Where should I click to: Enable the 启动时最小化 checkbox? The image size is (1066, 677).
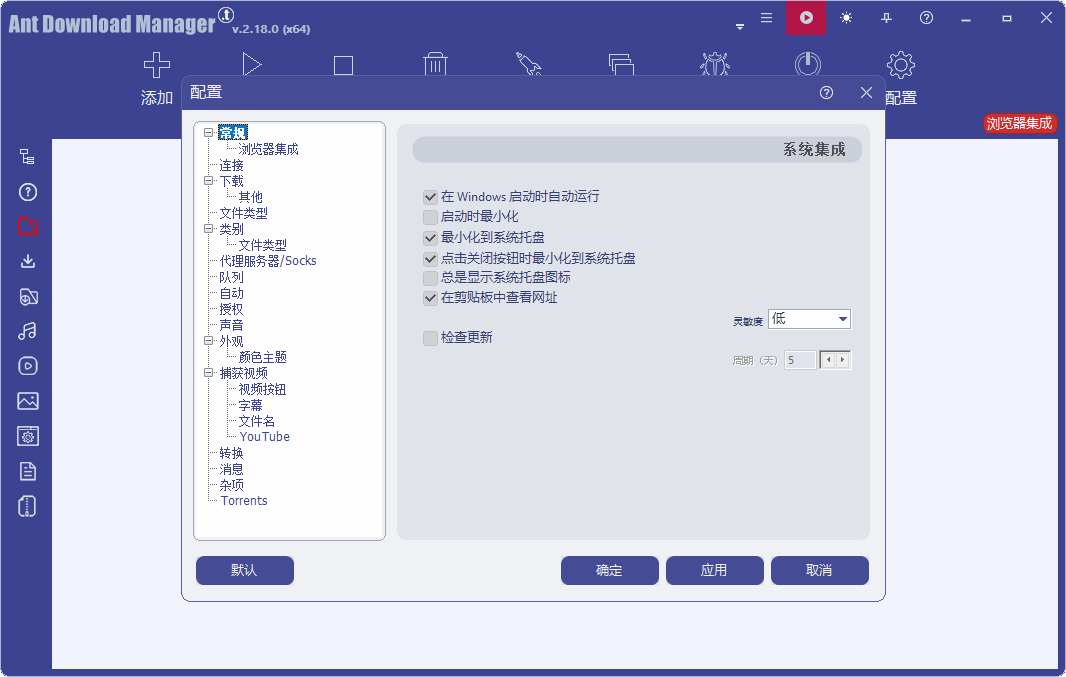430,217
